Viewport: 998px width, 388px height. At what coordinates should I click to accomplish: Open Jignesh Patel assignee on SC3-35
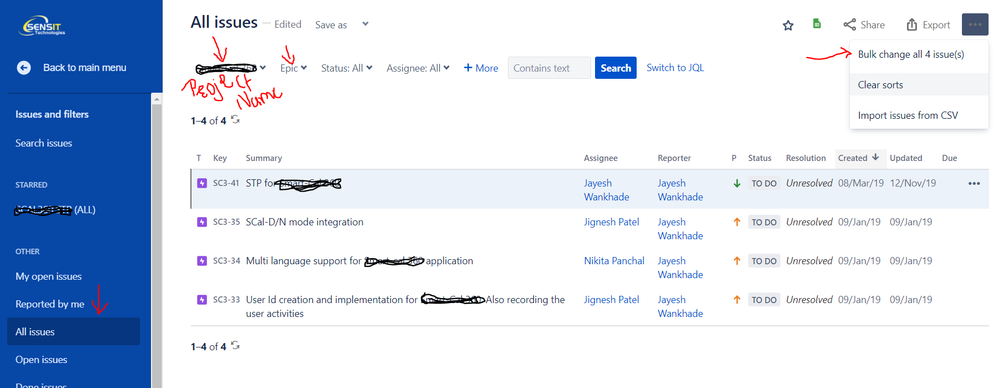tap(612, 222)
